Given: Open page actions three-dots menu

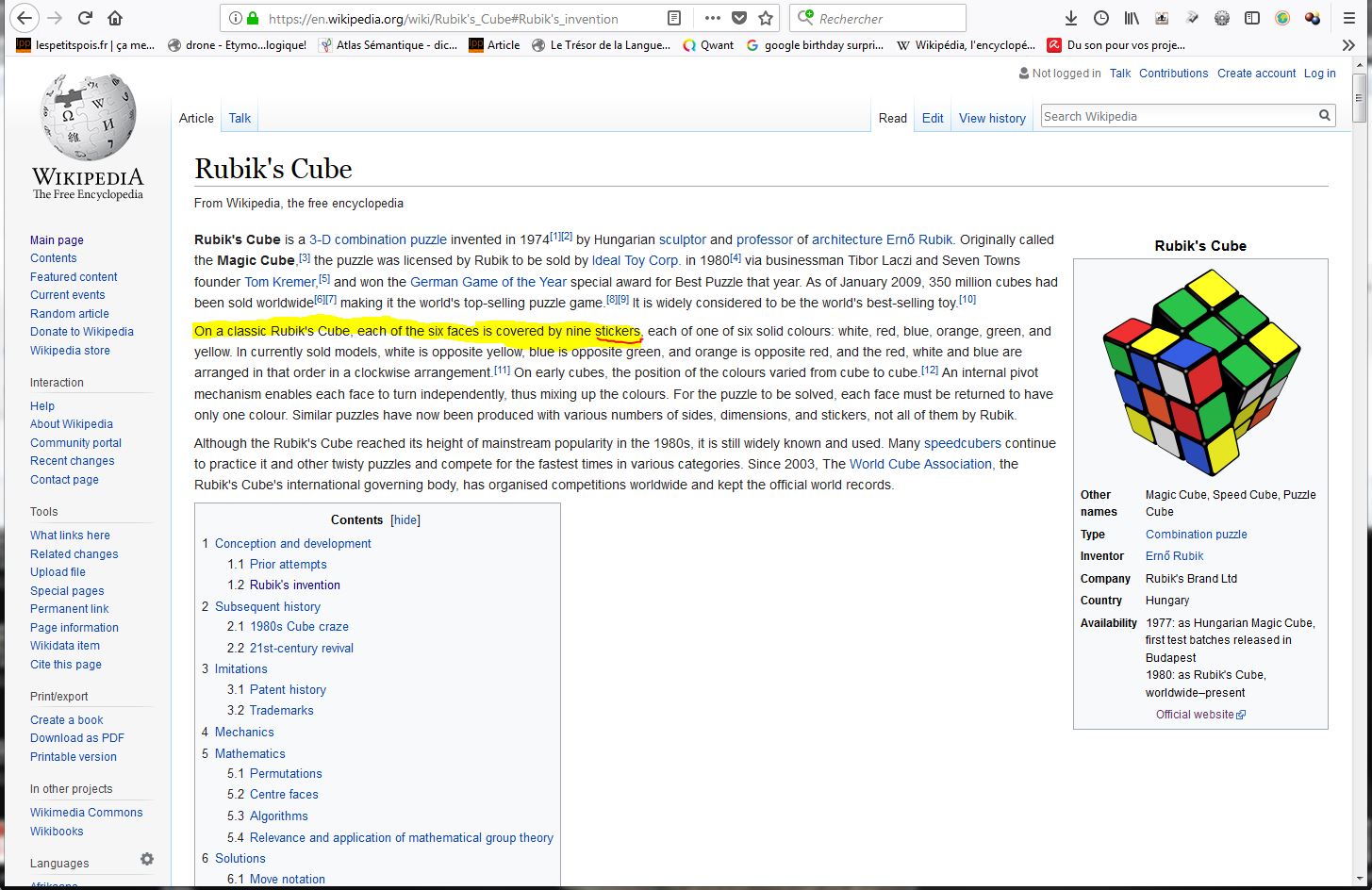Looking at the screenshot, I should pos(713,18).
